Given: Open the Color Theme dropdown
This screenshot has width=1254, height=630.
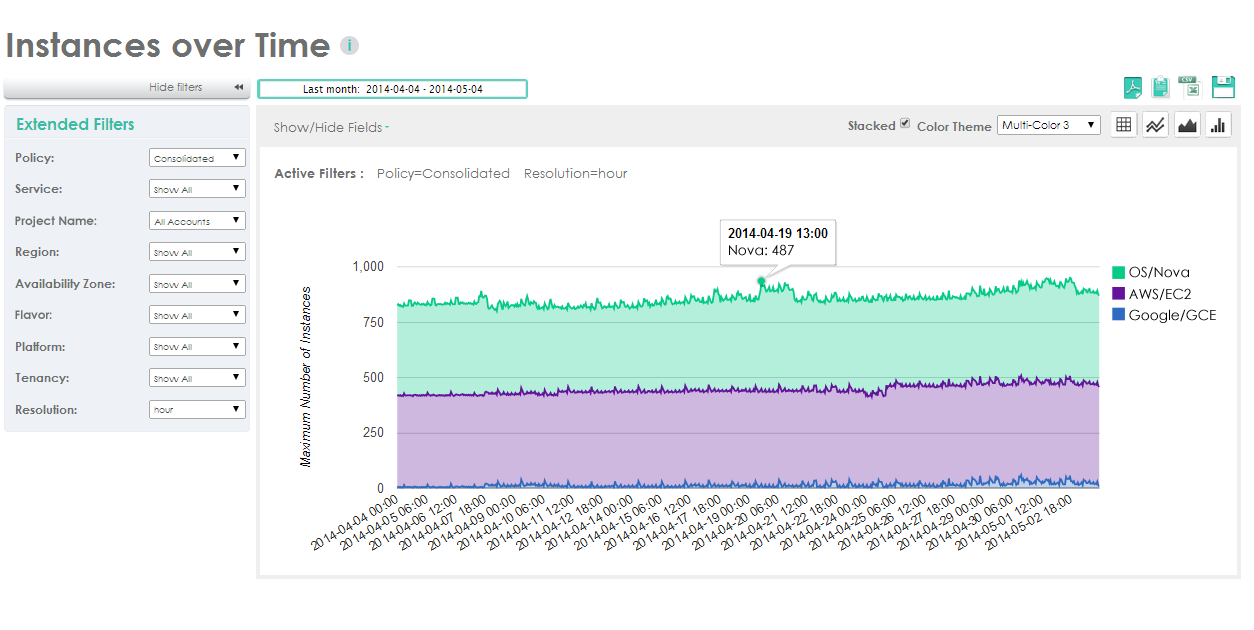Looking at the screenshot, I should (x=1049, y=125).
